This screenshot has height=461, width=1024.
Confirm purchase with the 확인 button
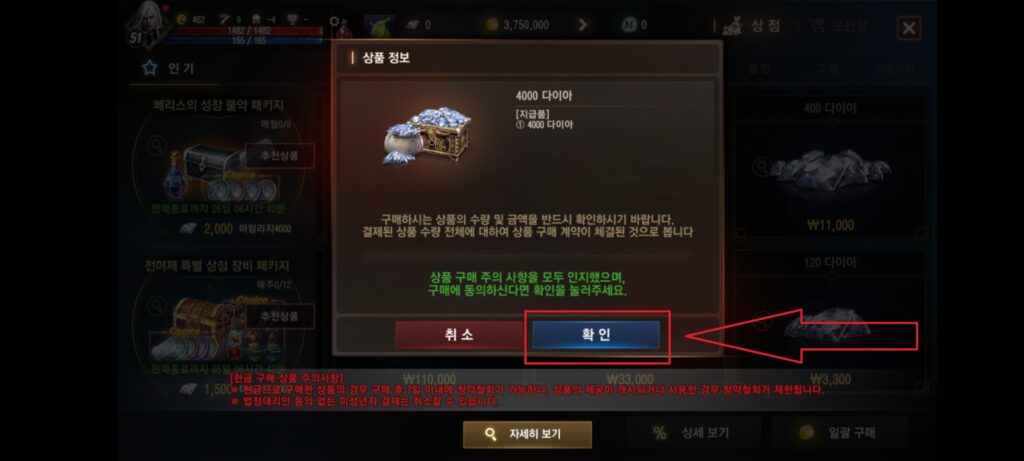click(596, 335)
